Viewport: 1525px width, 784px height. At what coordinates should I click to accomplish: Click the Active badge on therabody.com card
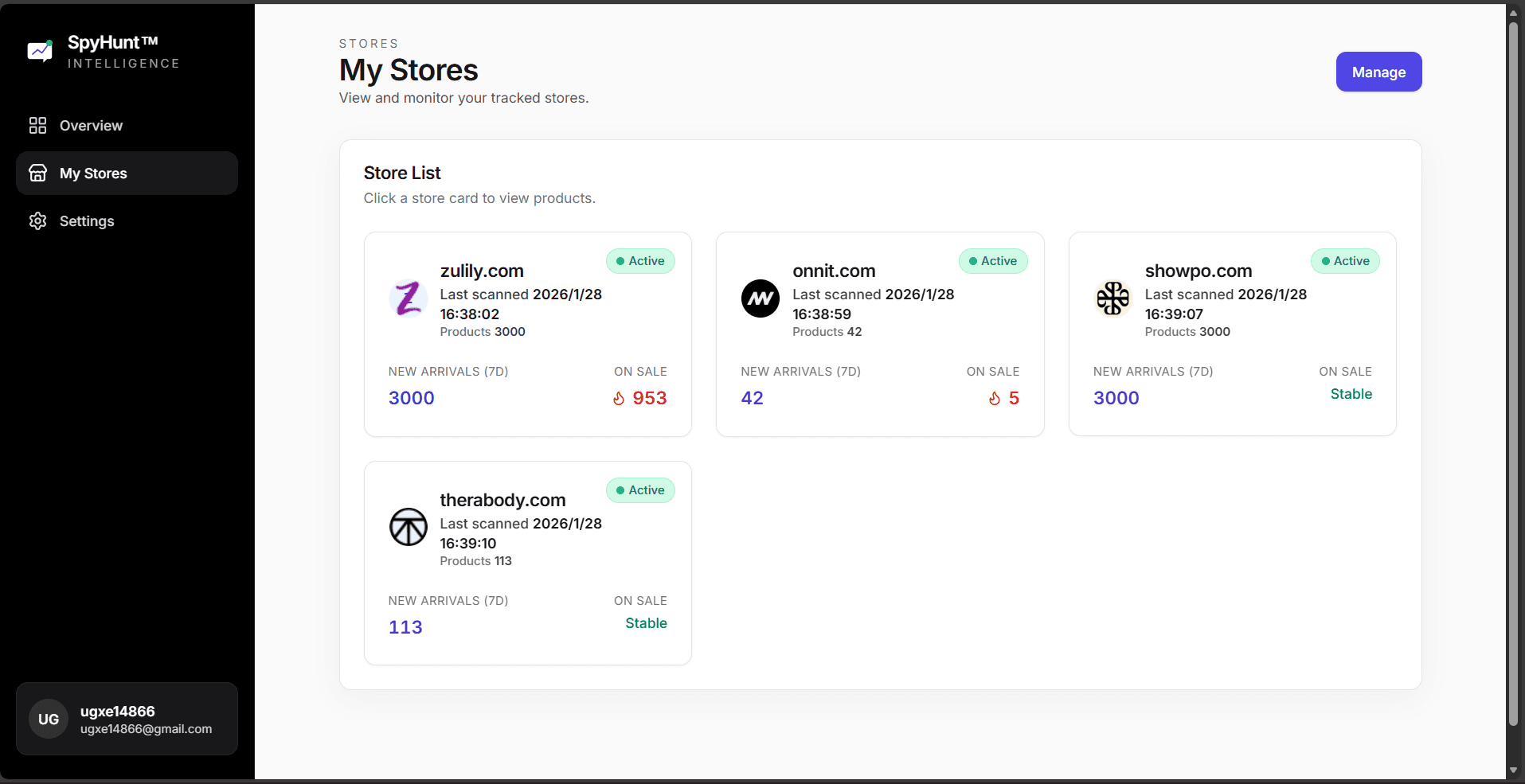tap(640, 490)
